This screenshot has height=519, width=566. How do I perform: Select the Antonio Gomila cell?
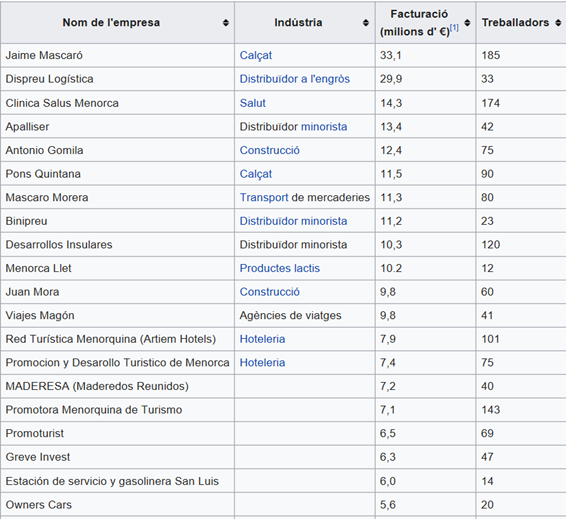(117, 150)
